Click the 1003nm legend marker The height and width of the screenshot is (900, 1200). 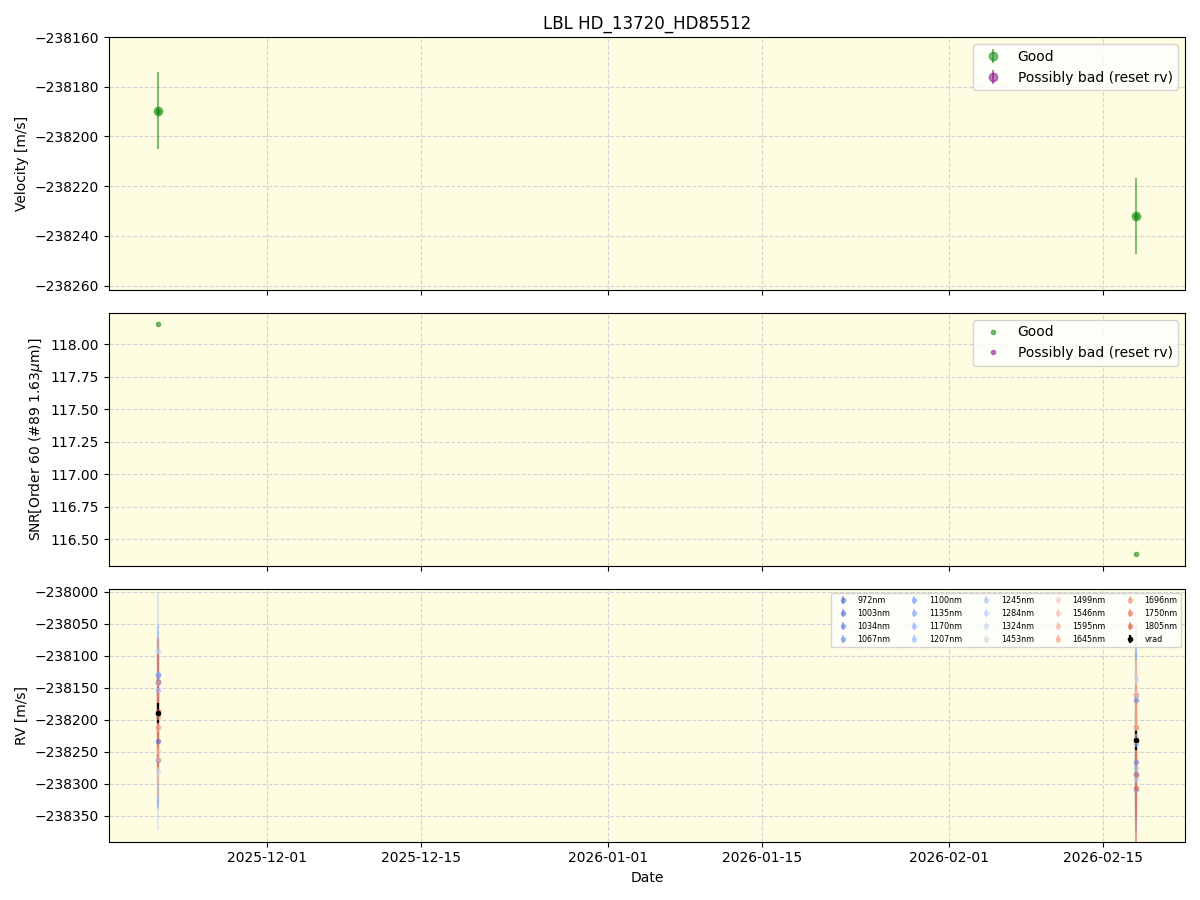pyautogui.click(x=843, y=613)
